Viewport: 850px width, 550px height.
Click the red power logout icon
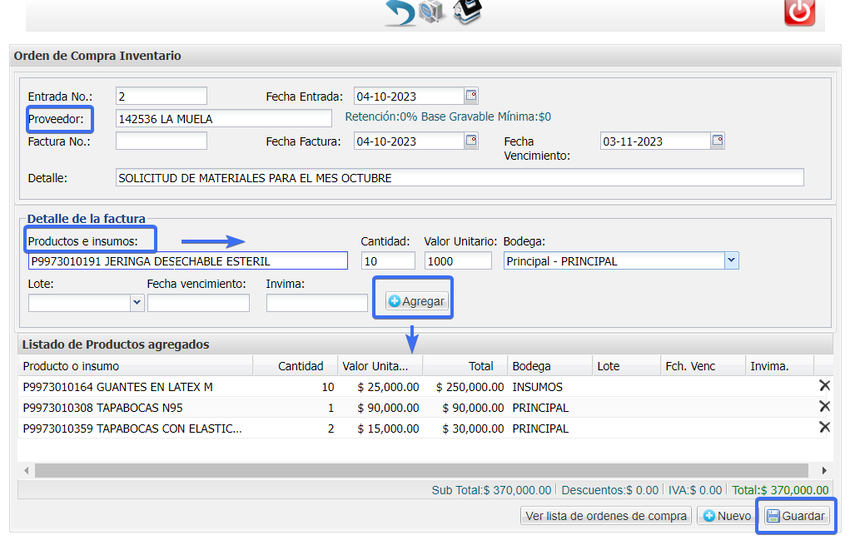click(799, 12)
